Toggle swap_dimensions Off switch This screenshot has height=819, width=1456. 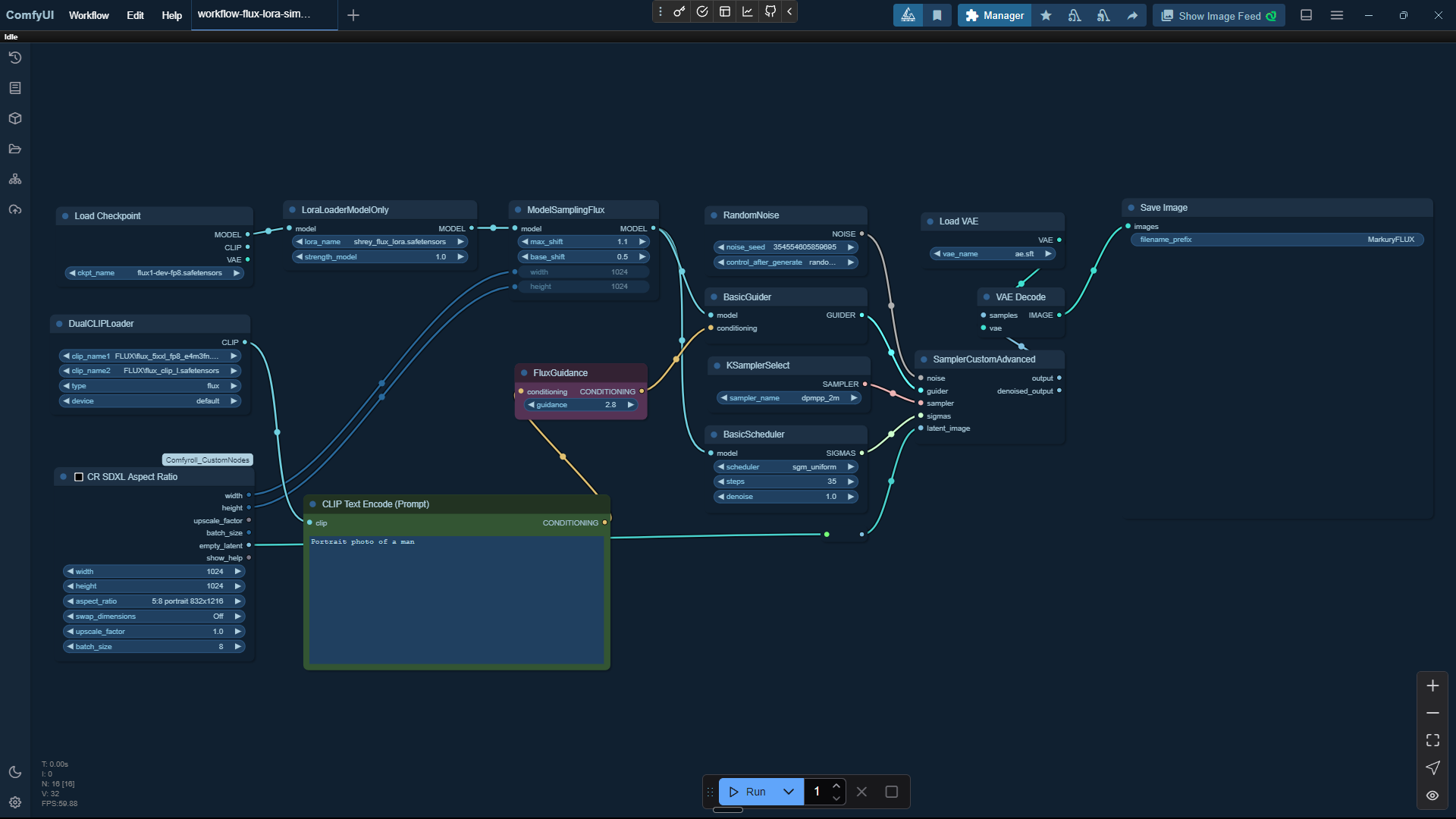[154, 617]
